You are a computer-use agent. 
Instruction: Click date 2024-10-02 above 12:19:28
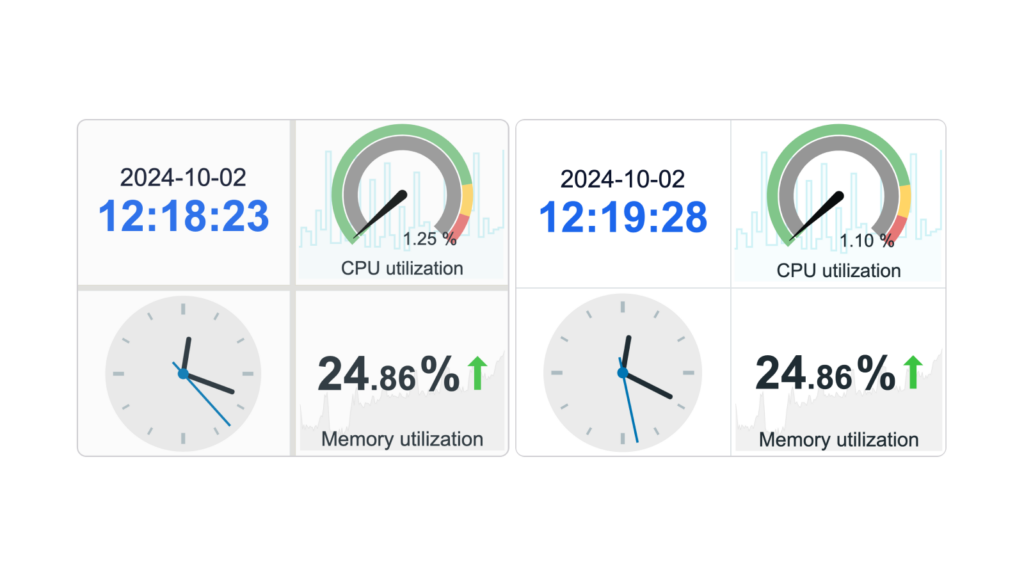622,179
